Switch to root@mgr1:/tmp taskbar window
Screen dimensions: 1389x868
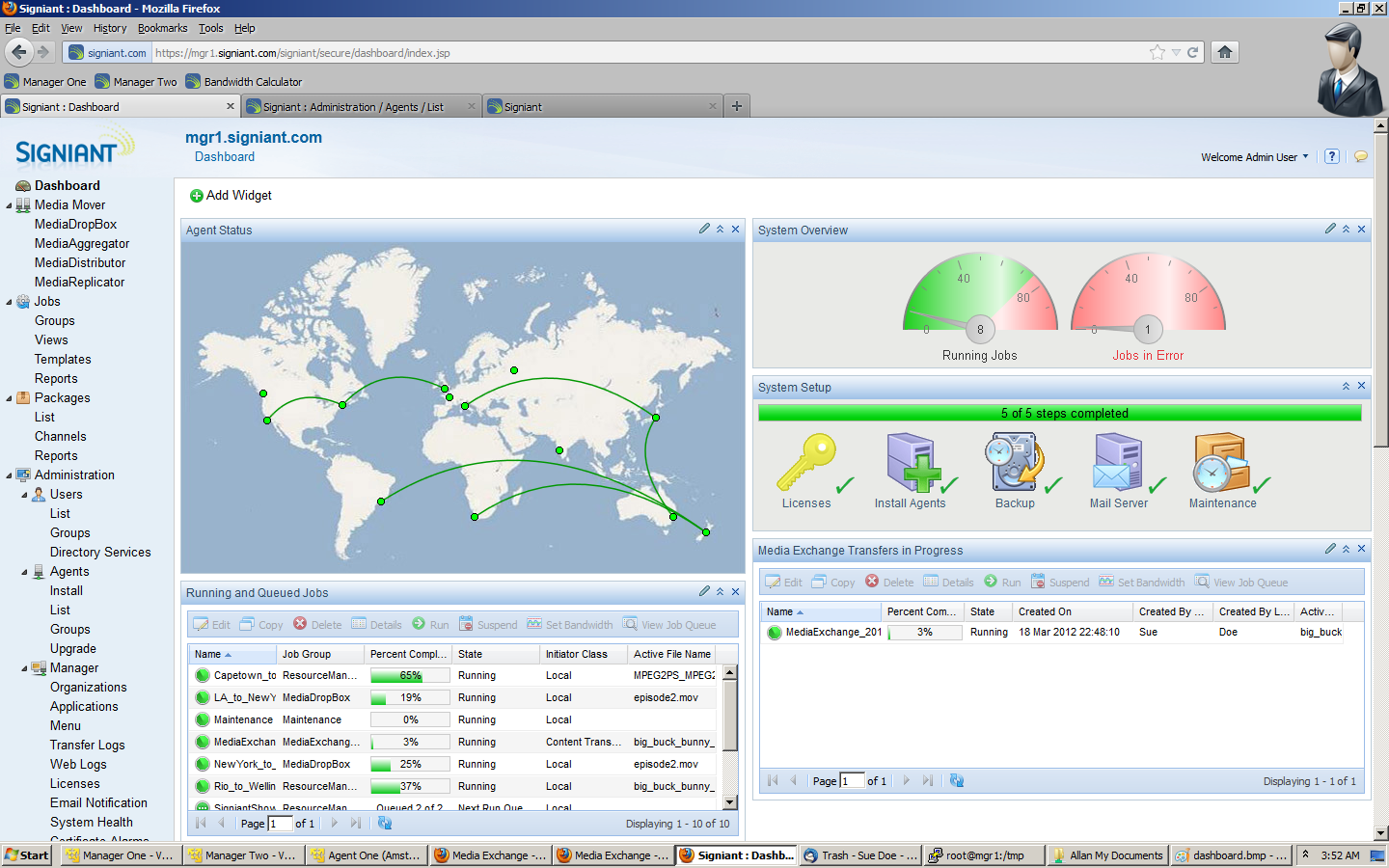tap(983, 855)
